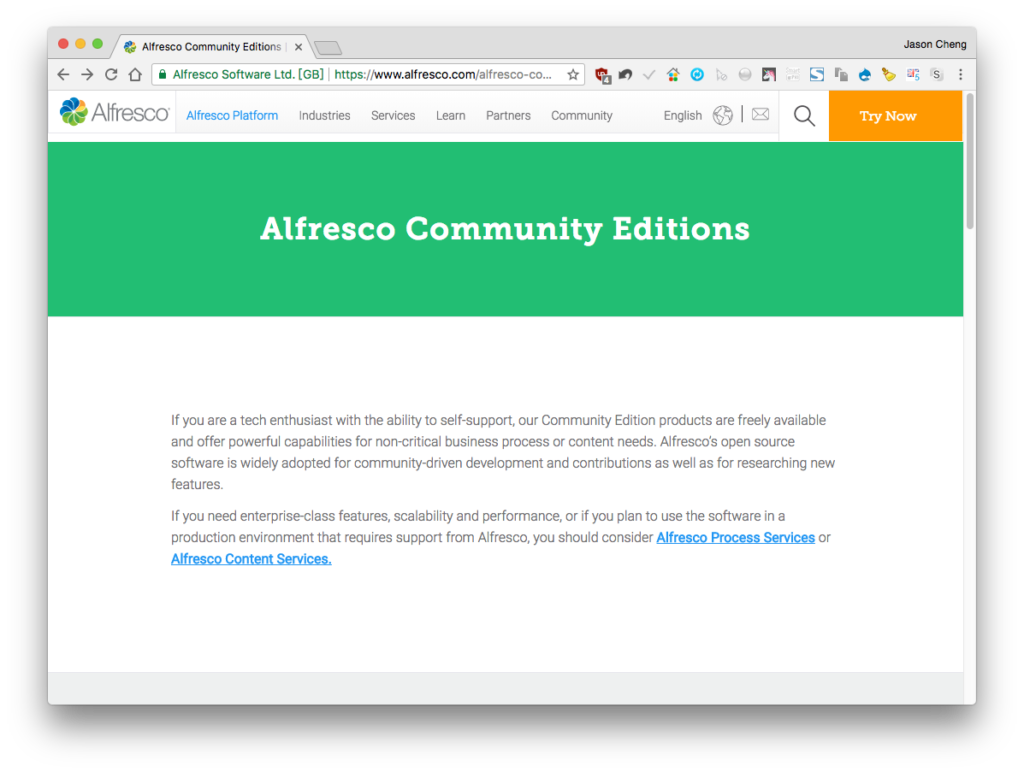Open the browser home page icon
The width and height of the screenshot is (1024, 773).
[135, 74]
